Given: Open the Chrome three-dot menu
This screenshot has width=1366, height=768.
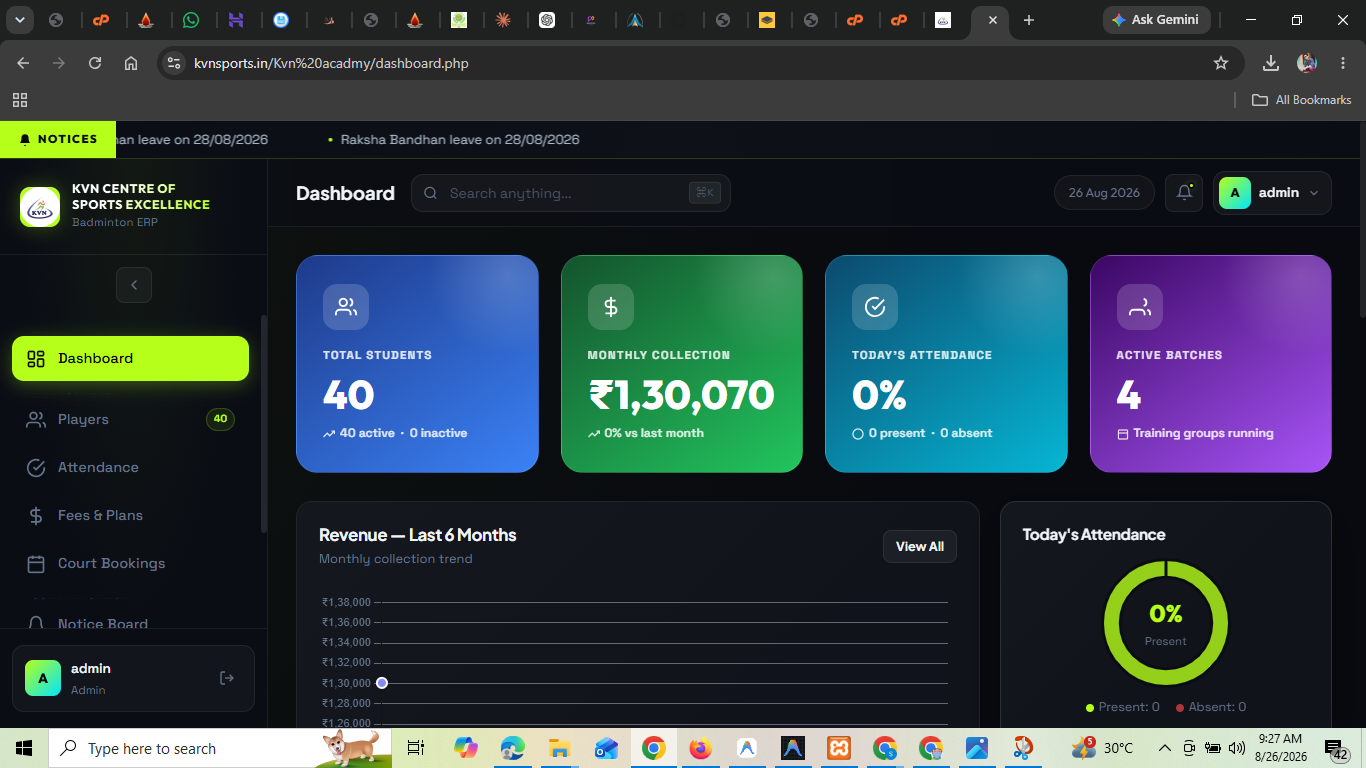Looking at the screenshot, I should point(1343,63).
